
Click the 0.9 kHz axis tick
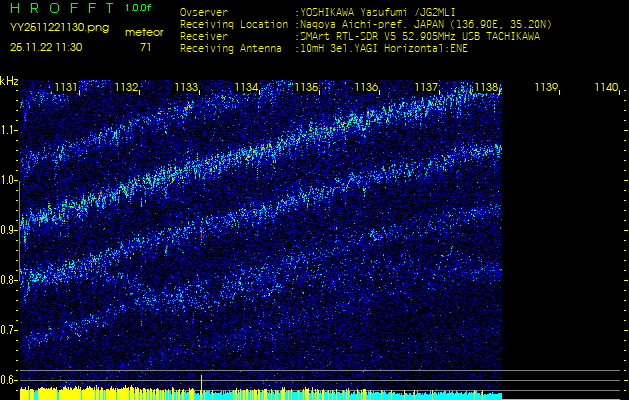tap(9, 230)
